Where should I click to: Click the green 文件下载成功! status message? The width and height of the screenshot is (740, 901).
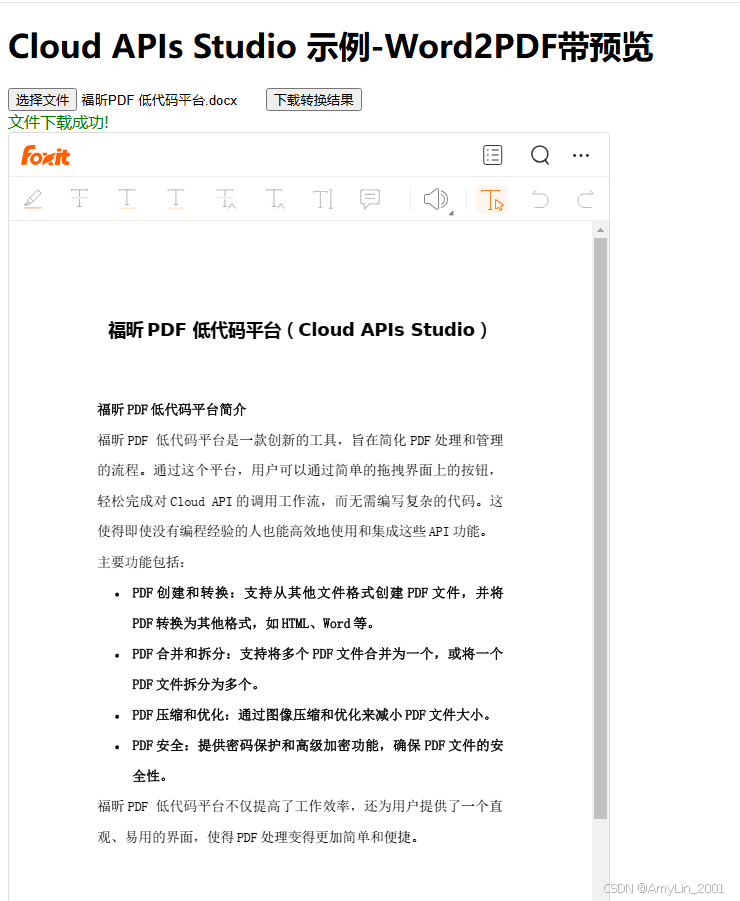point(58,122)
